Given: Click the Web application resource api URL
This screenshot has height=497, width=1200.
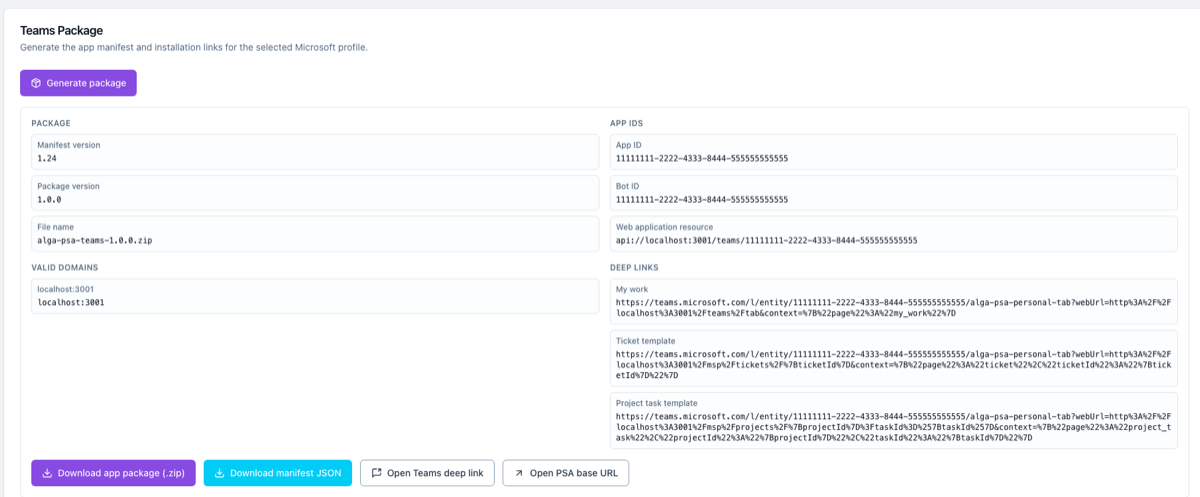Looking at the screenshot, I should (x=766, y=240).
